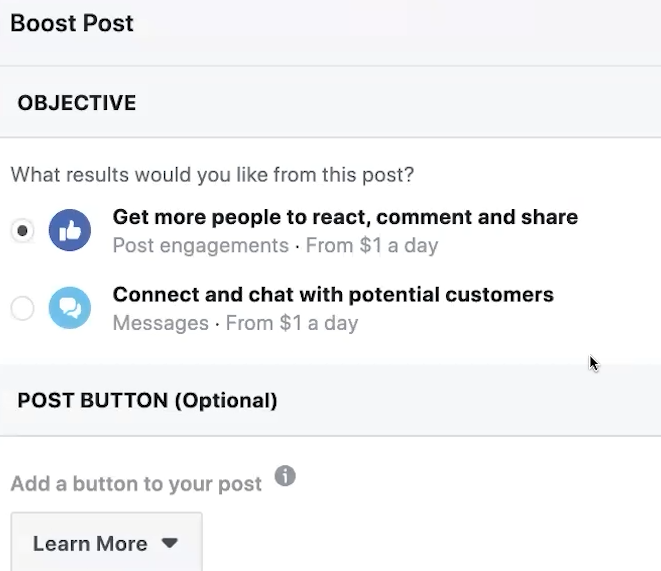This screenshot has width=661, height=571.
Task: Open the Learn More dropdown
Action: point(106,543)
